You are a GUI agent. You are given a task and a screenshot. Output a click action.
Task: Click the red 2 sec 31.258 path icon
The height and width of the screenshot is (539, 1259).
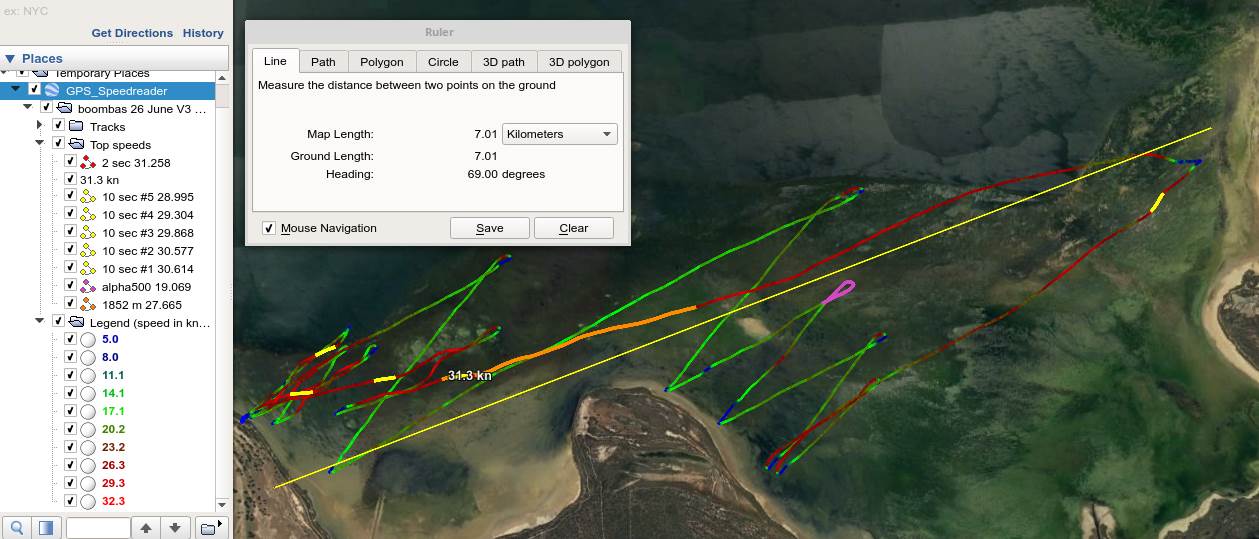coord(87,163)
